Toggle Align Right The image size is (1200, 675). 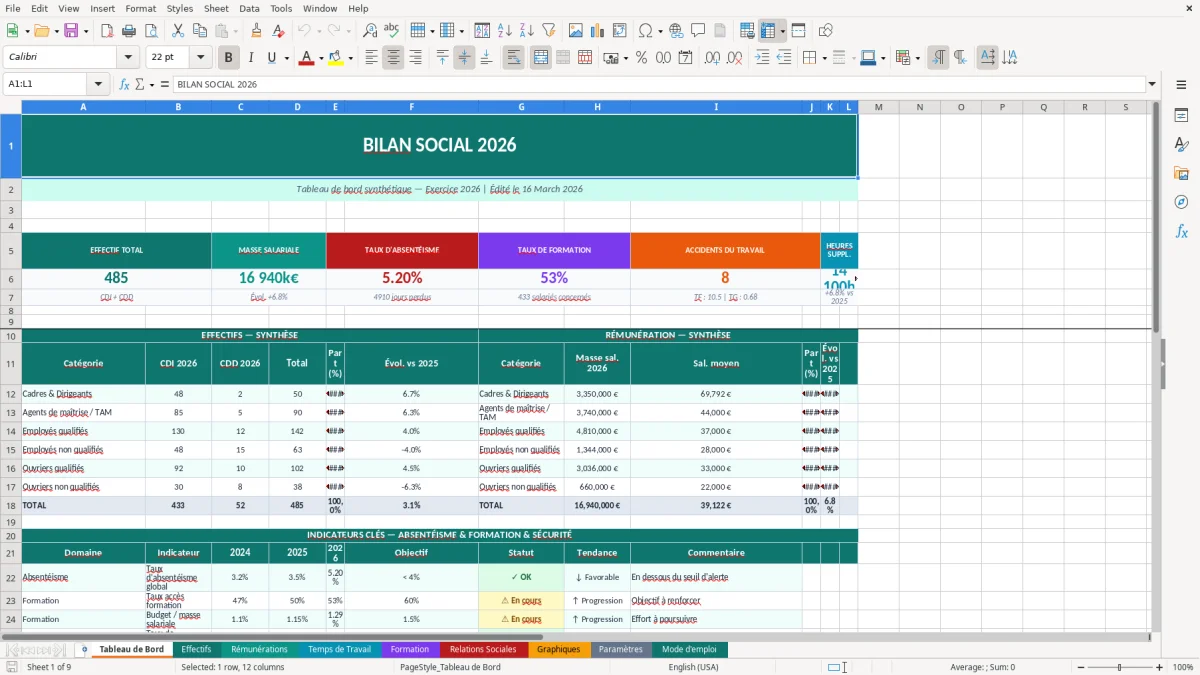point(415,58)
